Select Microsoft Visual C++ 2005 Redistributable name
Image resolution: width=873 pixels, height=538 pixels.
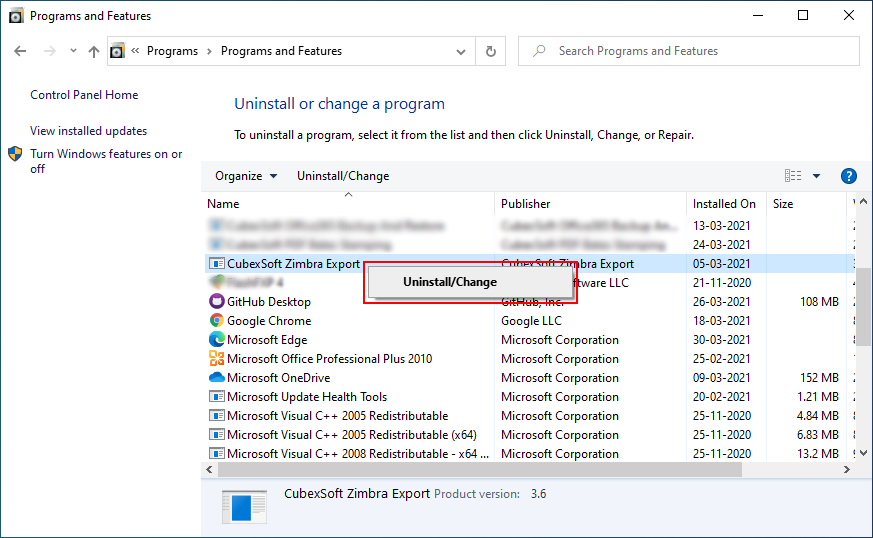(337, 416)
